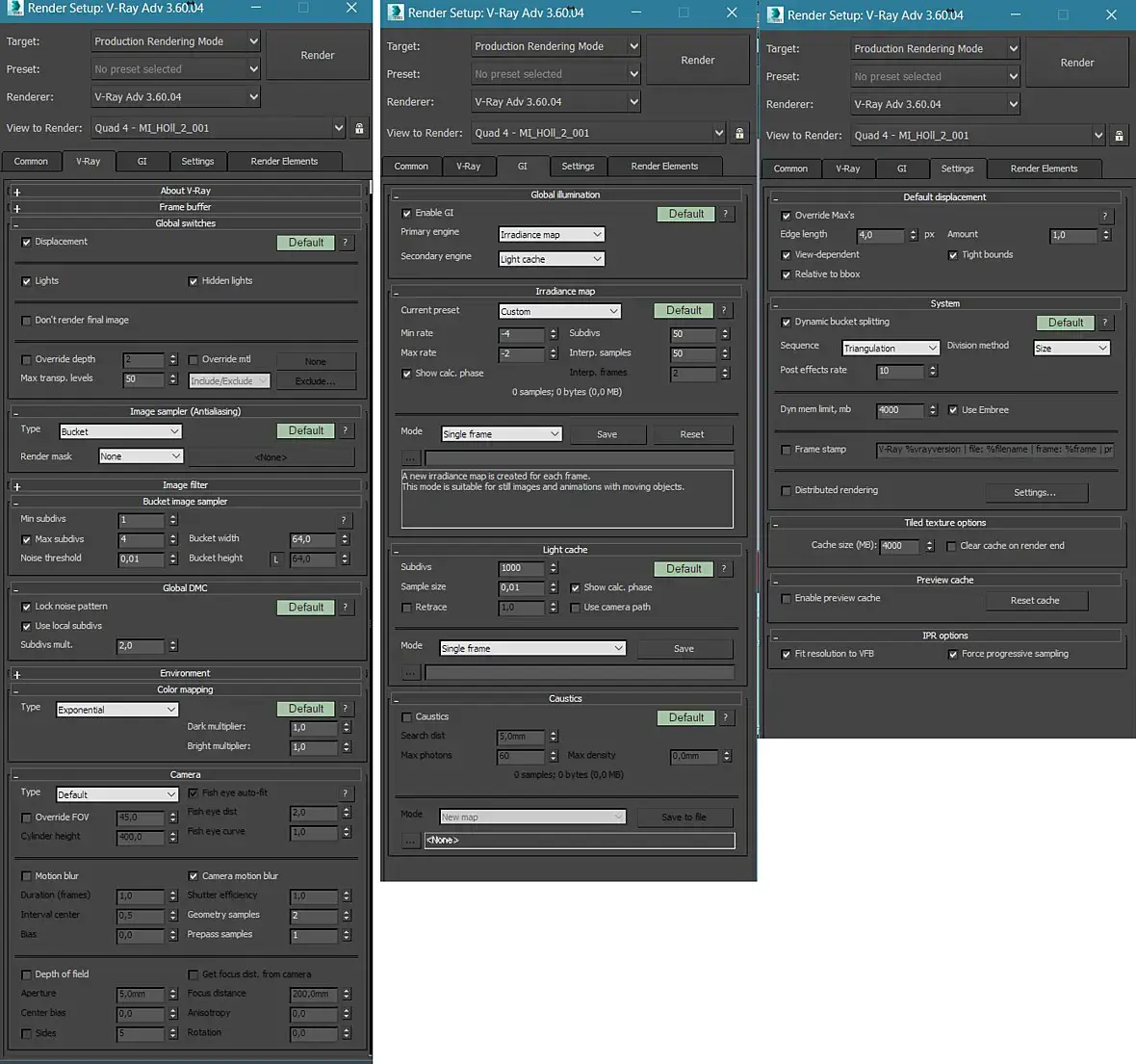Click Exclude... button

click(x=315, y=381)
